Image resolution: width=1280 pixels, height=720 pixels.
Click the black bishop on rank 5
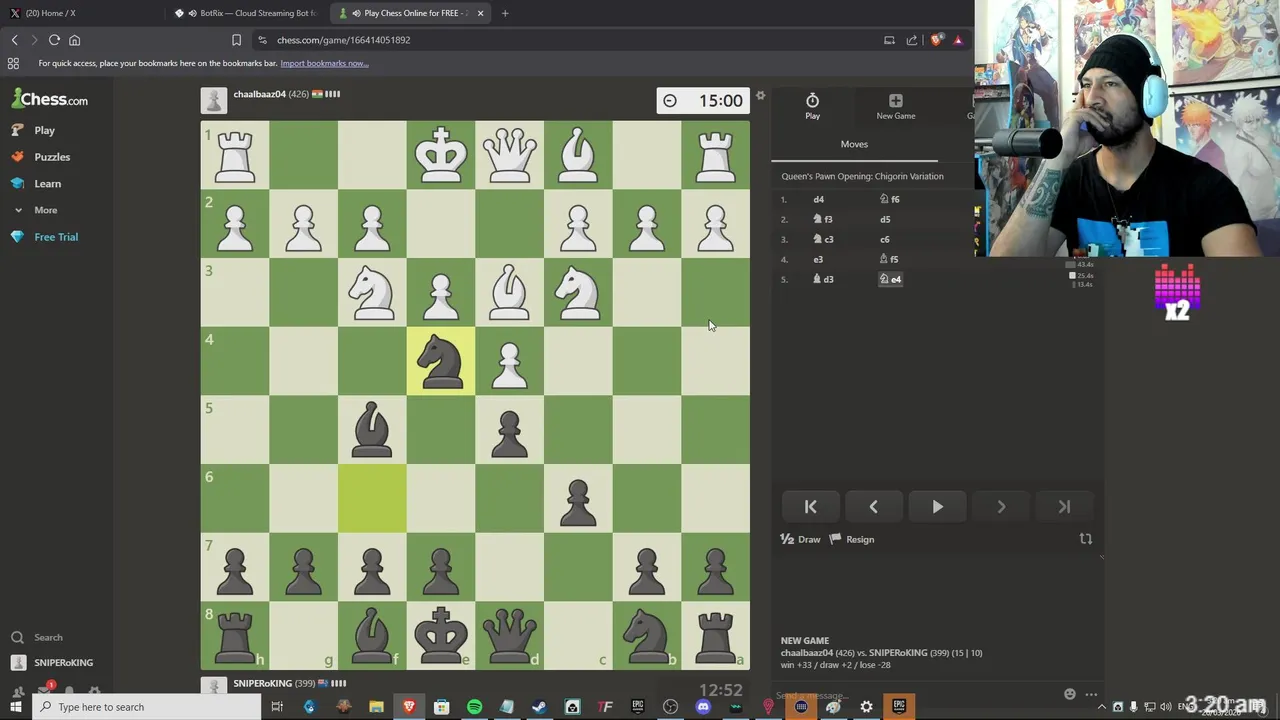point(372,430)
